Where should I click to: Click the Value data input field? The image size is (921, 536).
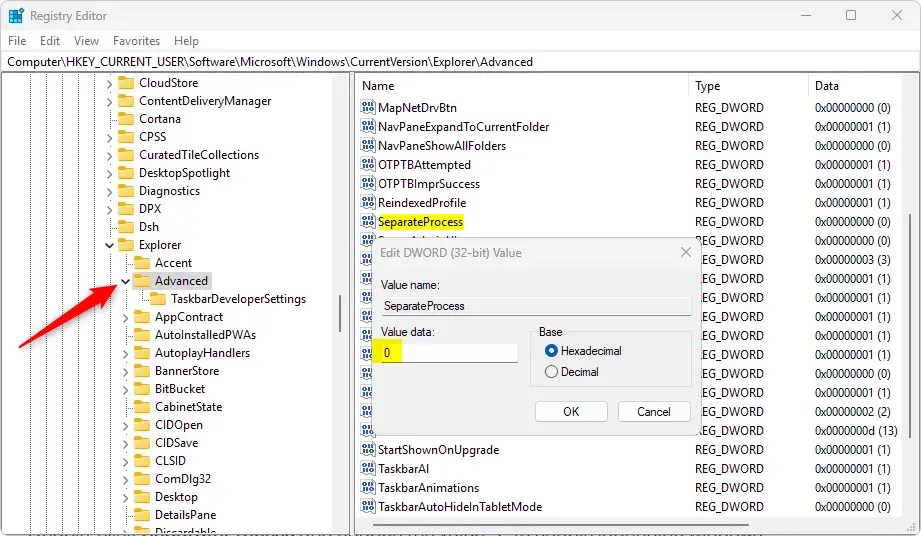449,352
